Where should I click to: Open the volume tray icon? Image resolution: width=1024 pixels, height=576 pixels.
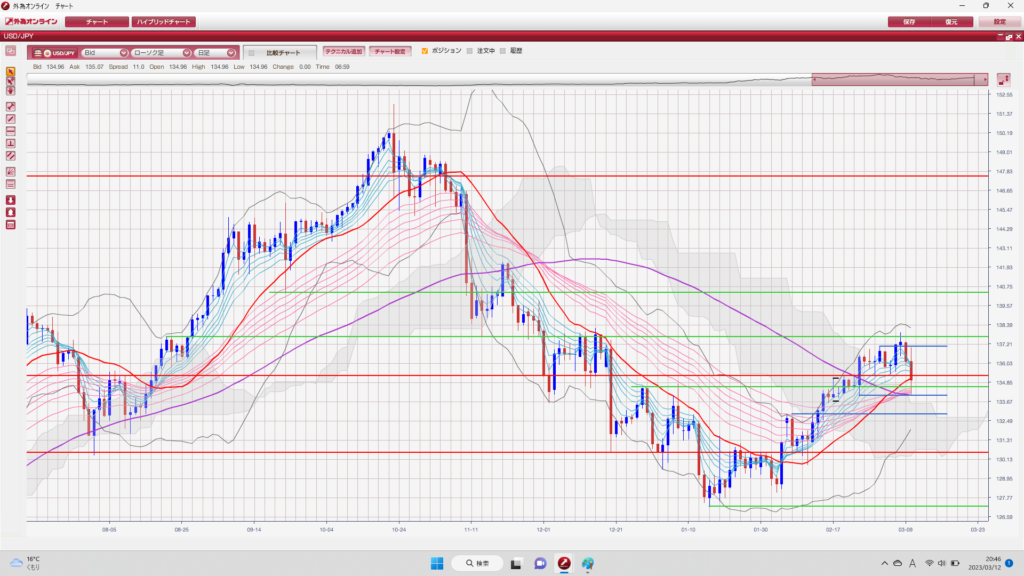tap(942, 563)
